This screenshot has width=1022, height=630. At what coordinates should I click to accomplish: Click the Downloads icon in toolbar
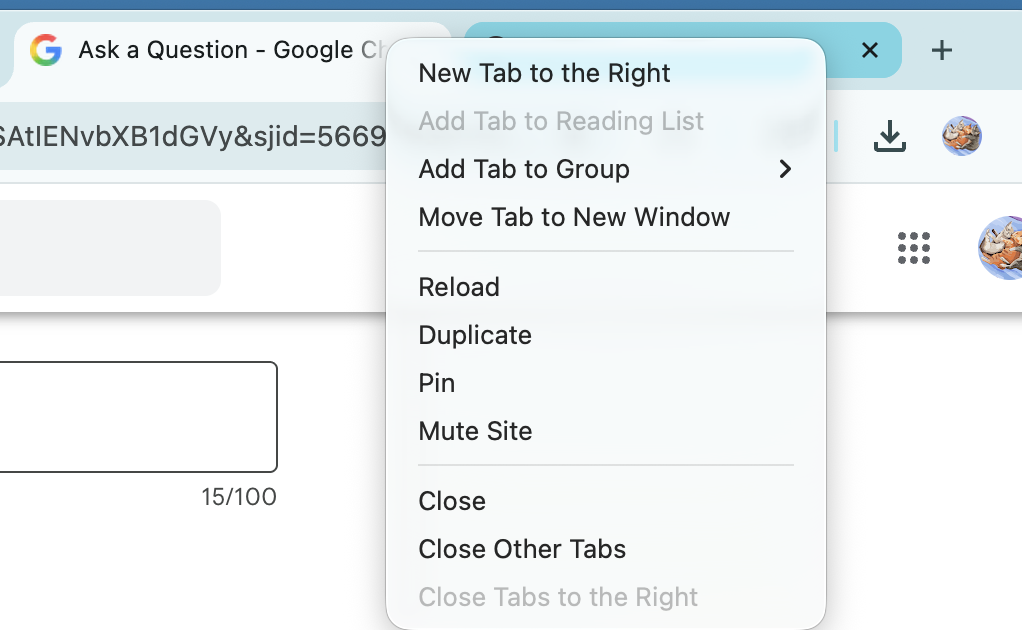(x=889, y=136)
